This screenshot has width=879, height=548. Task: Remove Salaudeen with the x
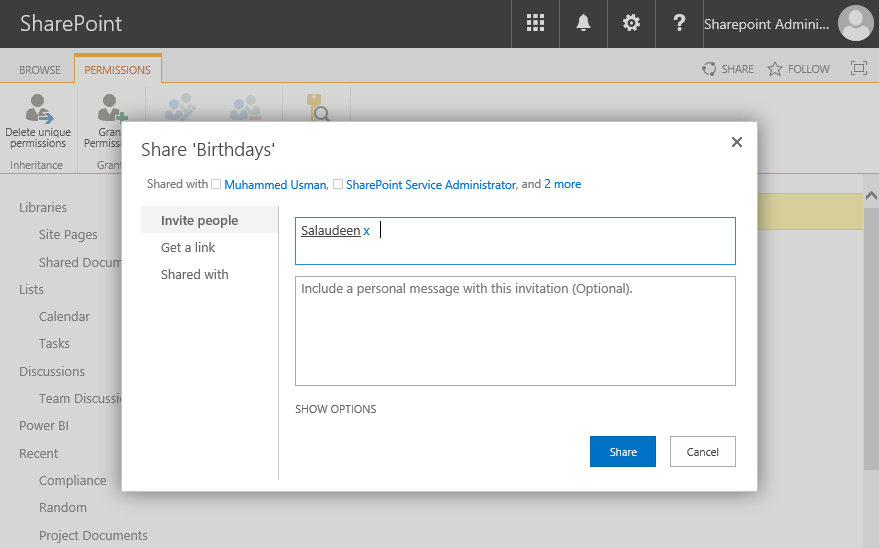366,231
